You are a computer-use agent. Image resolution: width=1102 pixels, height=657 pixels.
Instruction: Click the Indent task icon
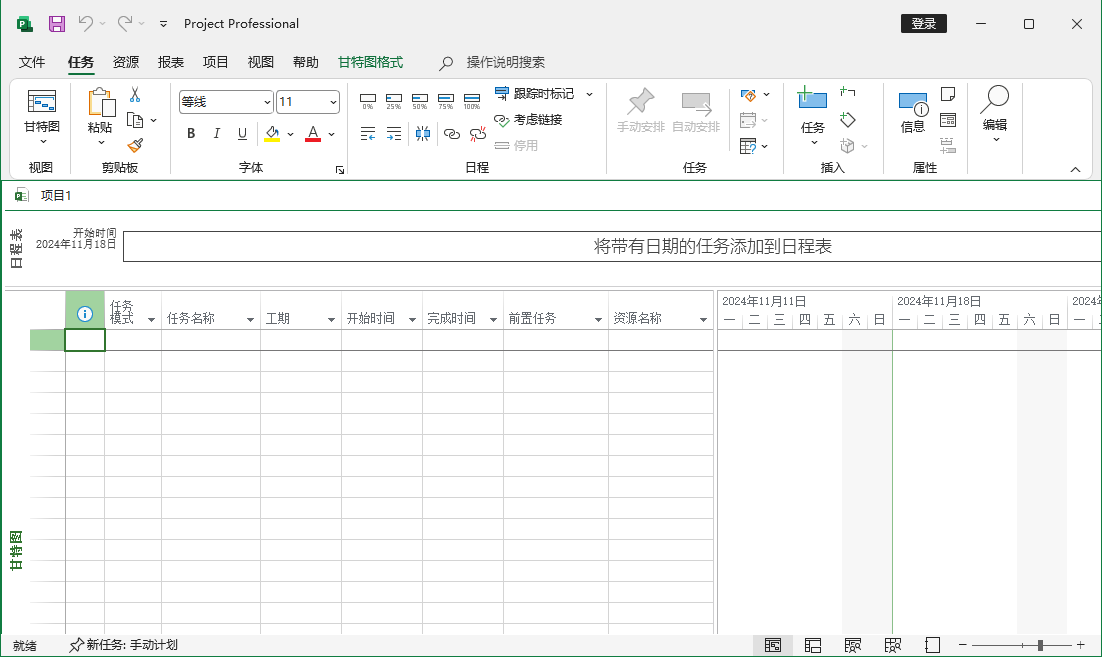click(x=394, y=134)
